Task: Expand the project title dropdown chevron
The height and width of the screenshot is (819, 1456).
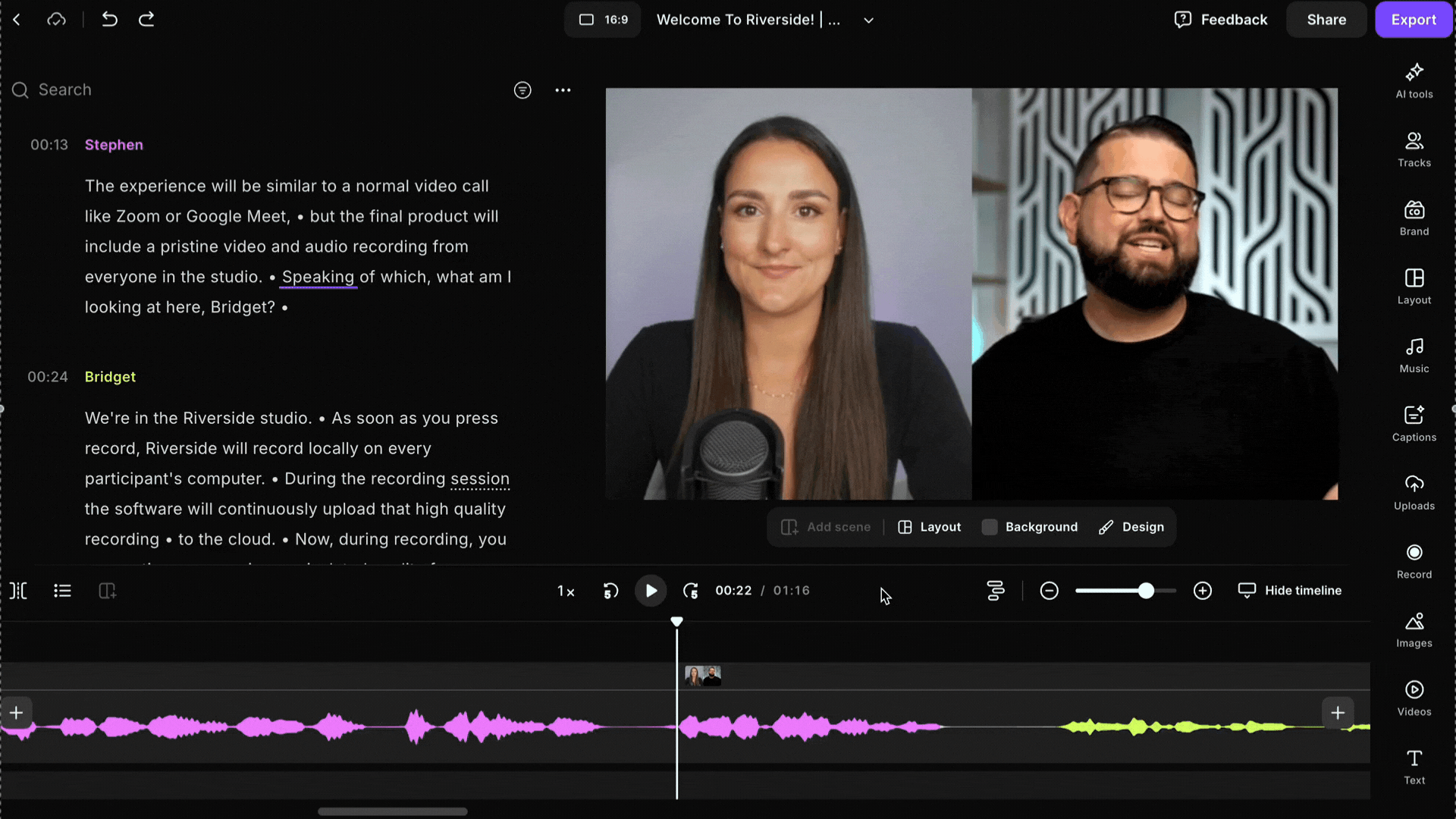Action: pyautogui.click(x=868, y=20)
